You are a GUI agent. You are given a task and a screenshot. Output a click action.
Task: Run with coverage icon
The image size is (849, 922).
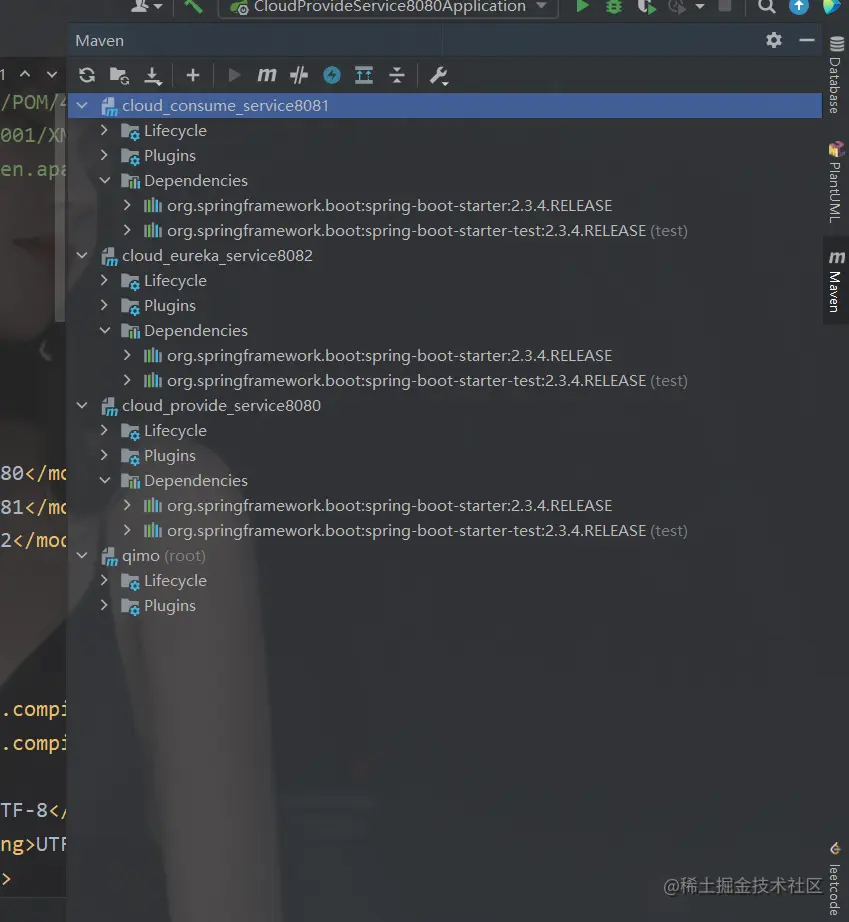646,6
